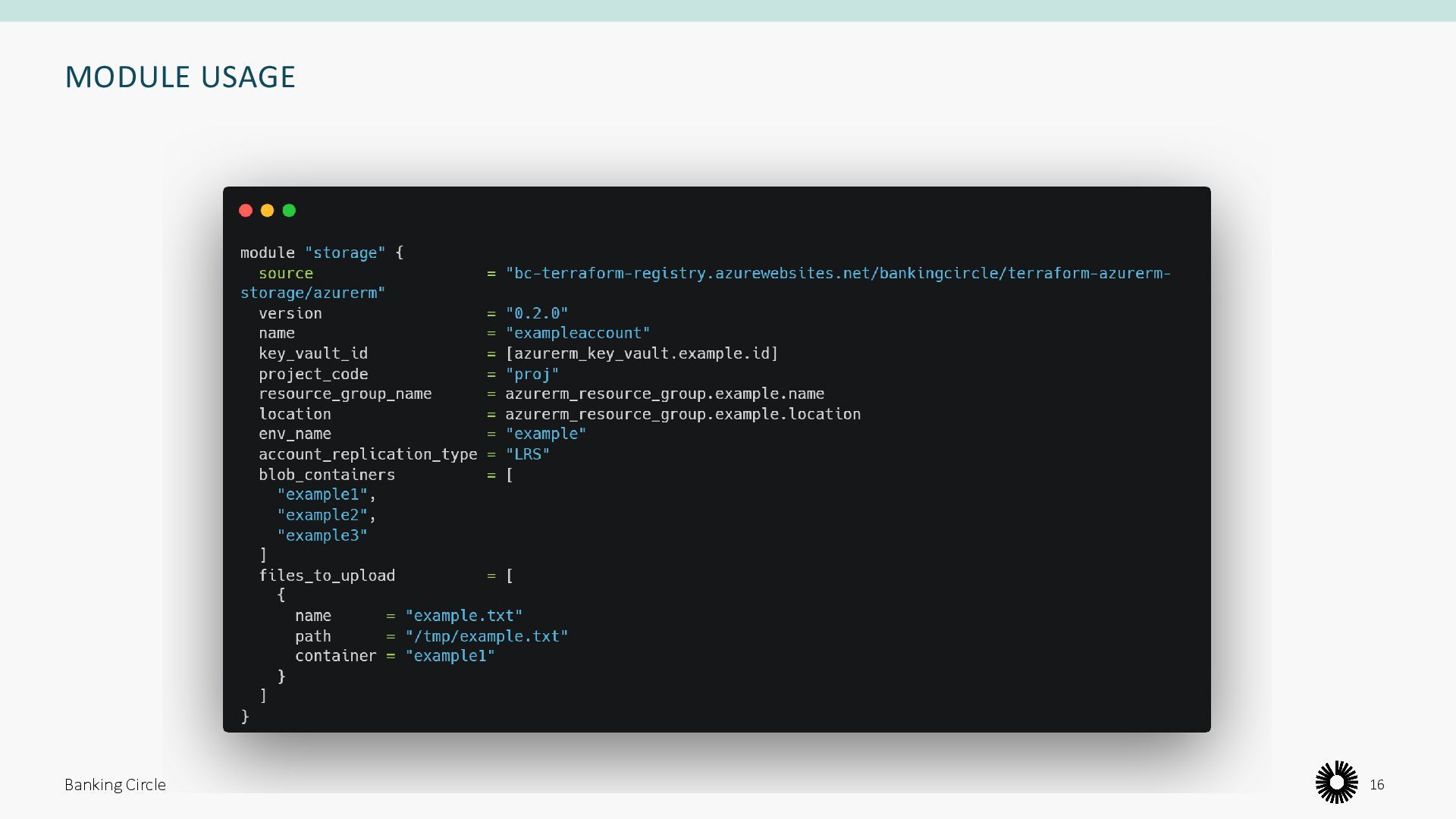Click the "/tmp/example.txt" path value

coord(486,636)
